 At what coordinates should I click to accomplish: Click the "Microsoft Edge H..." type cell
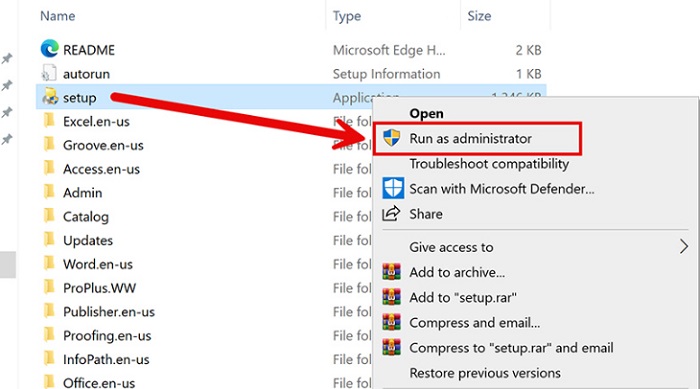click(x=389, y=50)
